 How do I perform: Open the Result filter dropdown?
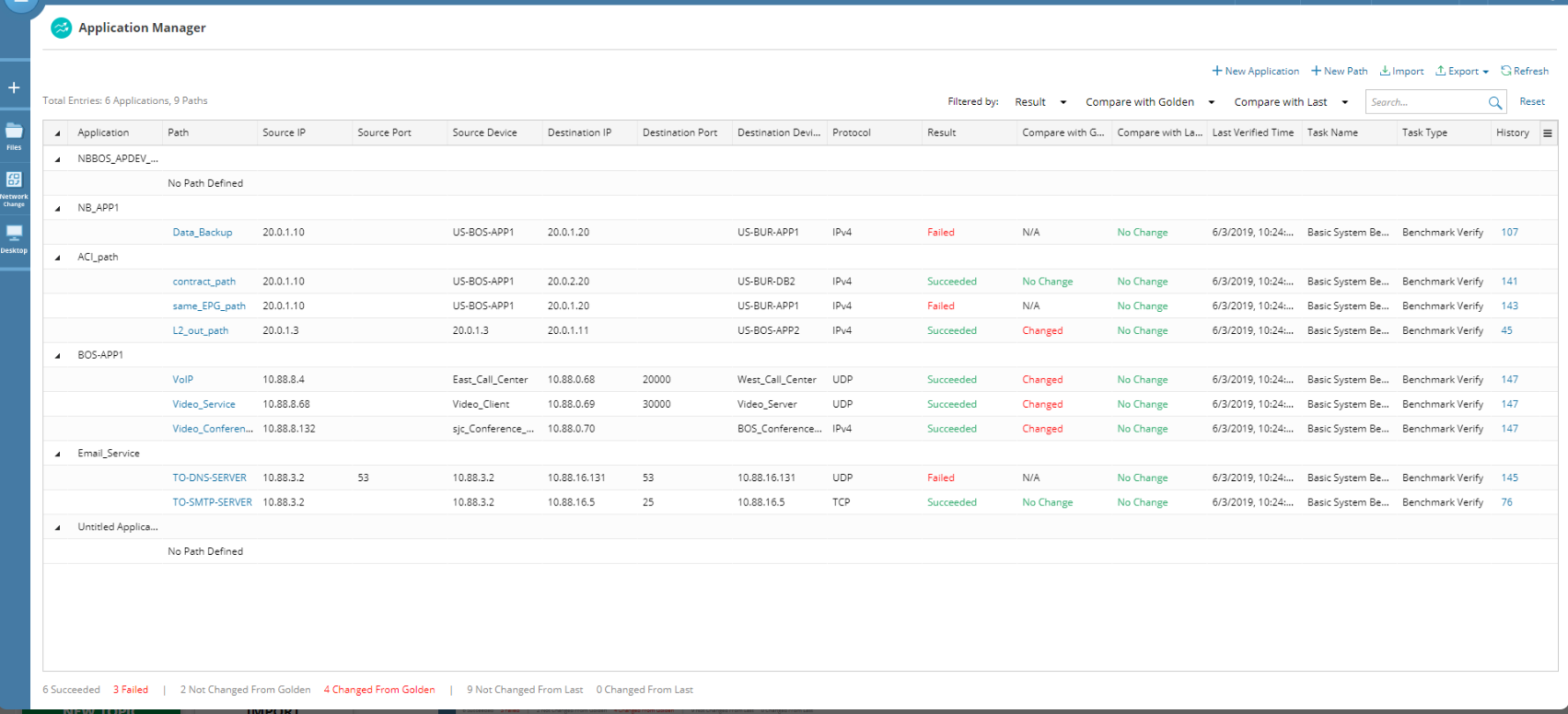pos(1040,102)
